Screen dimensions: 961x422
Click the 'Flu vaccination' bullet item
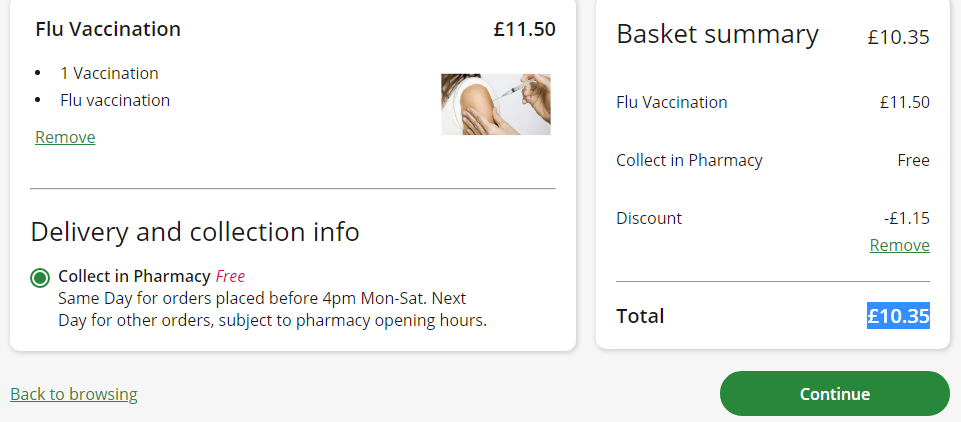[x=115, y=100]
